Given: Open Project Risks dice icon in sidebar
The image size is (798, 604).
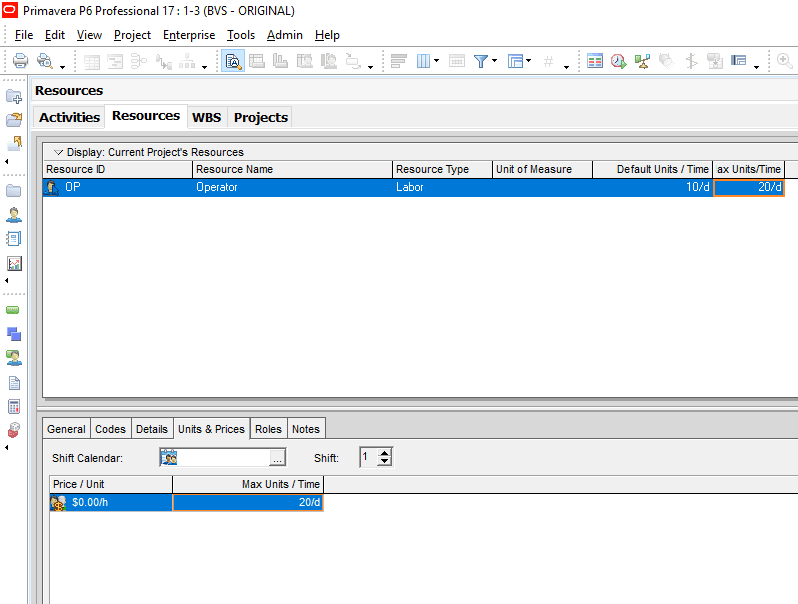Looking at the screenshot, I should (x=14, y=430).
